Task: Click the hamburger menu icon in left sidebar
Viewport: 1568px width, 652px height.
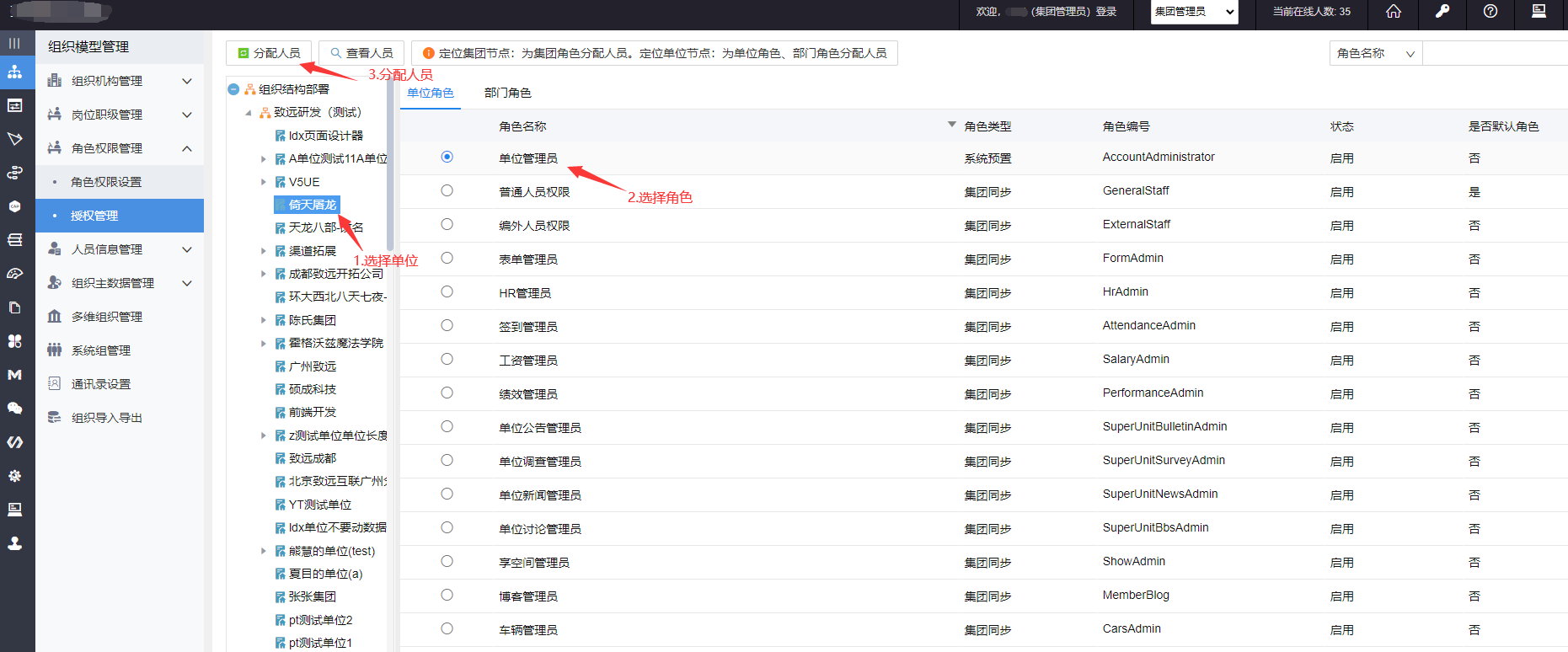Action: point(14,43)
